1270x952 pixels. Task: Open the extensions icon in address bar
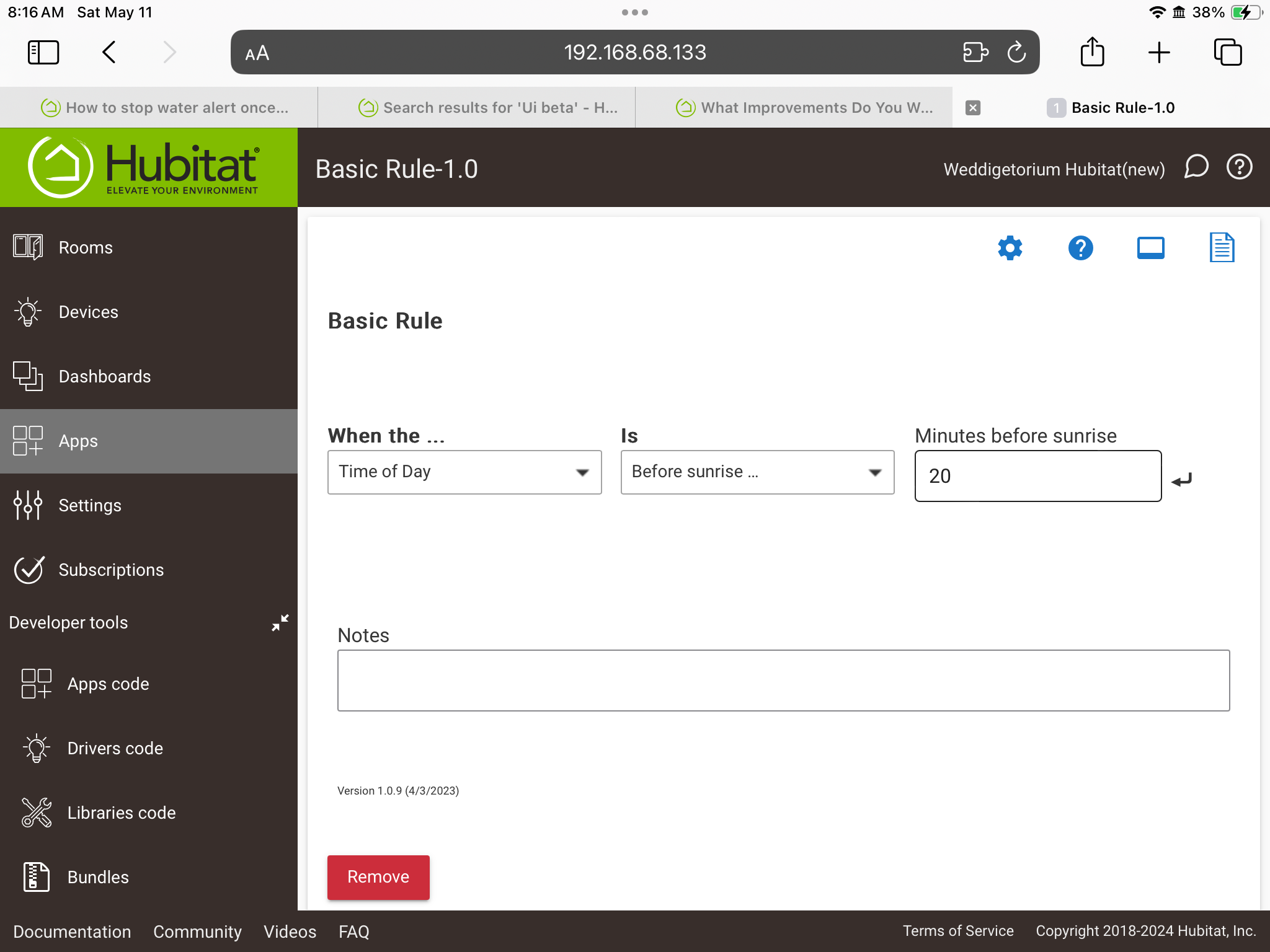975,52
